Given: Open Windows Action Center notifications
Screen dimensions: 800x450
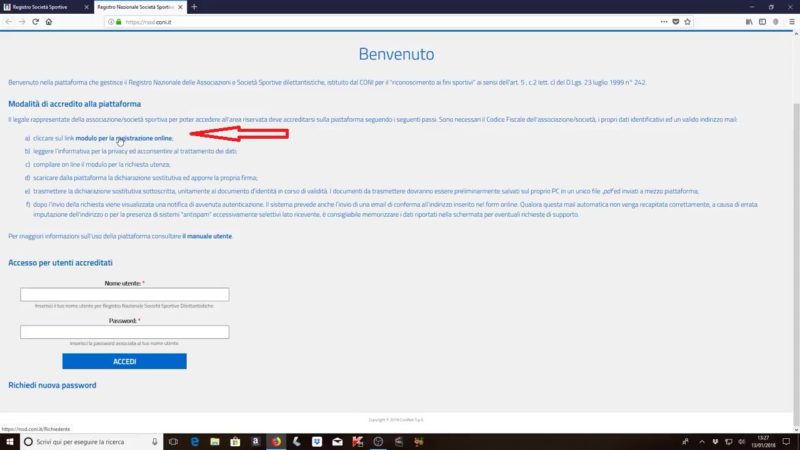Looking at the screenshot, I should click(786, 442).
